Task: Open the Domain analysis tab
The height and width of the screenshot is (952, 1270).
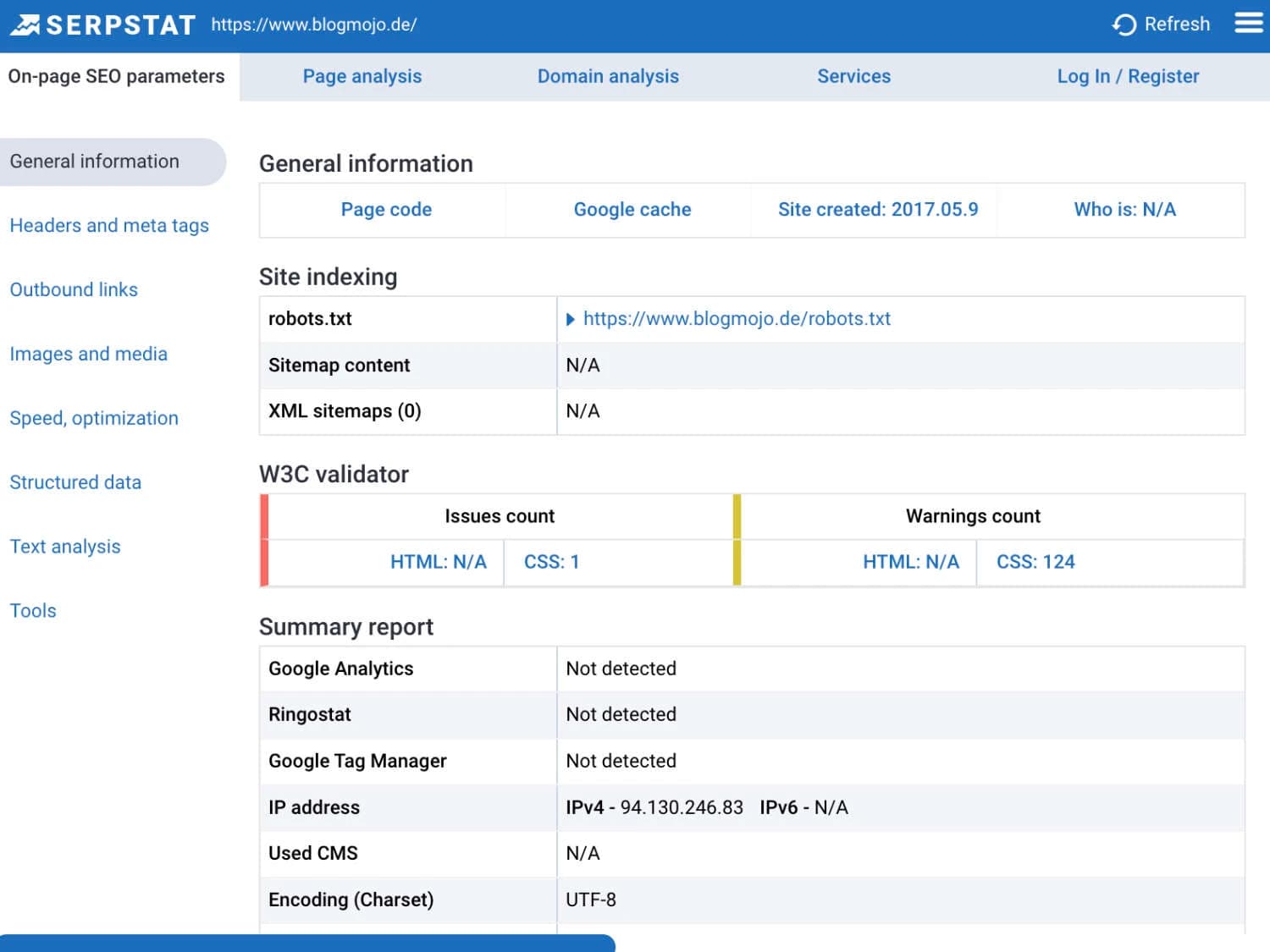Action: pos(608,76)
